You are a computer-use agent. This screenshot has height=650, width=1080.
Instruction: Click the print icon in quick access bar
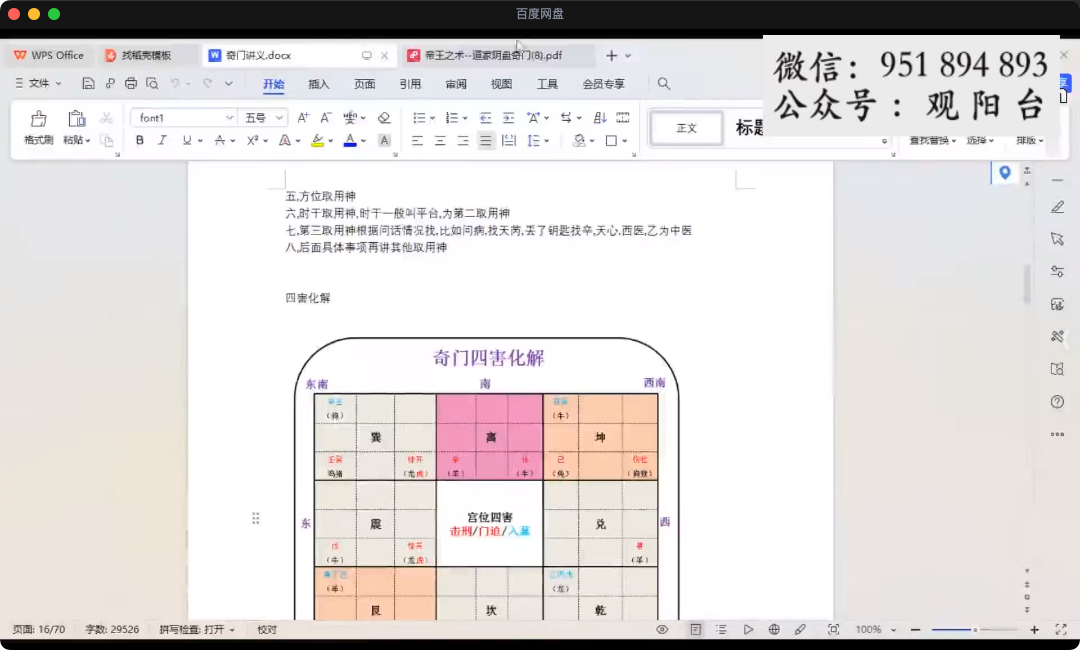pyautogui.click(x=131, y=84)
